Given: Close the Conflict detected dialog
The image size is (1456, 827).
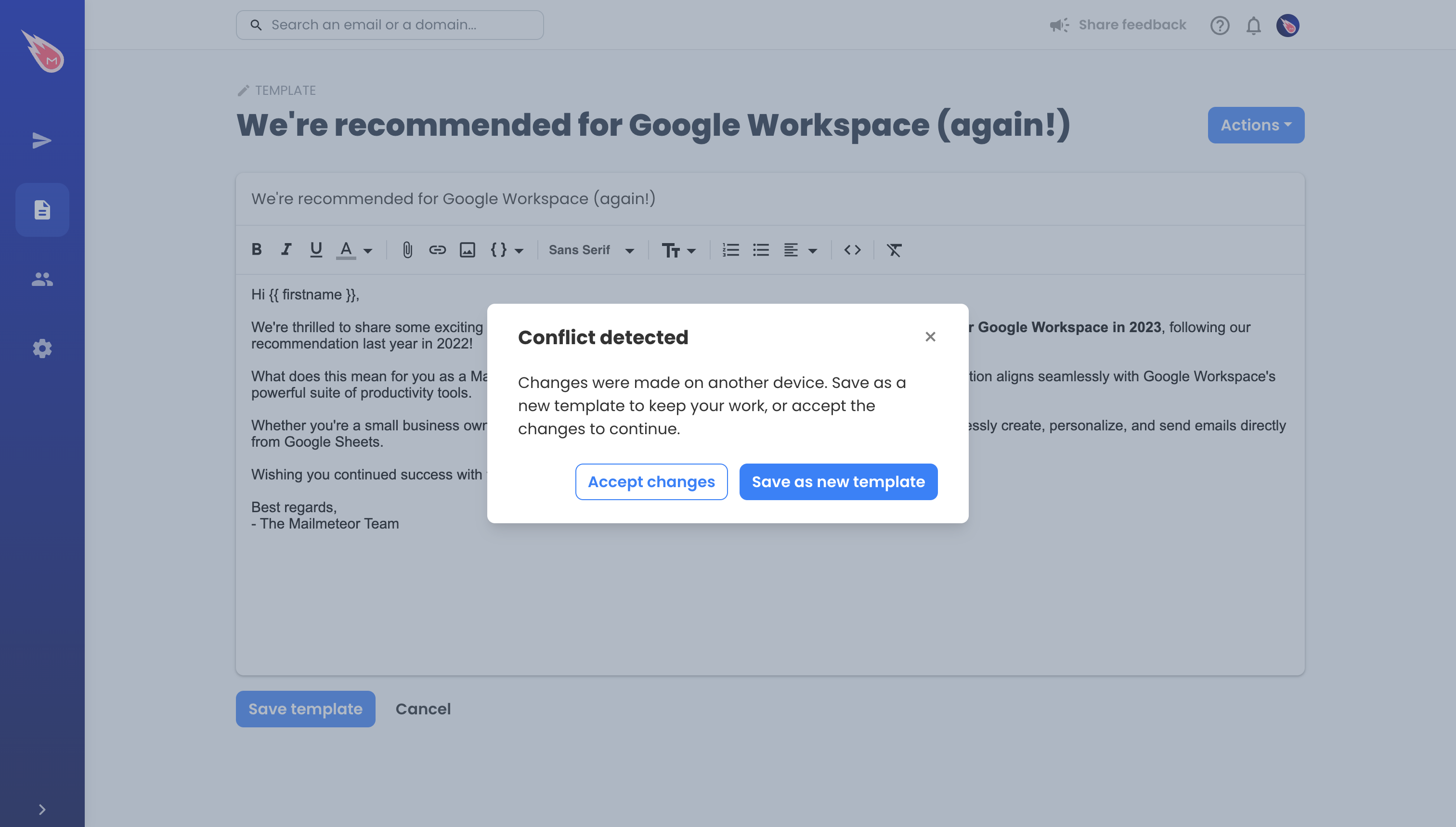Looking at the screenshot, I should [x=930, y=337].
